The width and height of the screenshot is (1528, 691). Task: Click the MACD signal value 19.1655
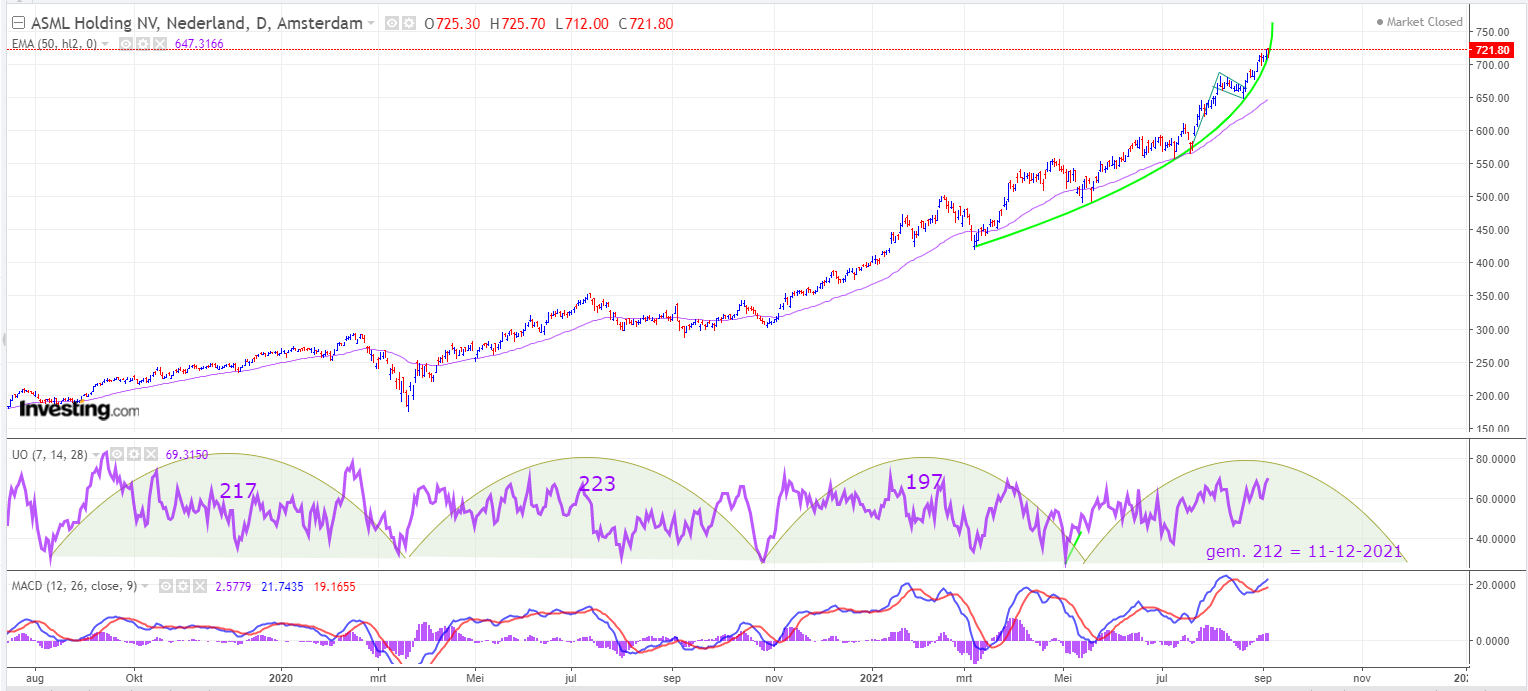(335, 586)
